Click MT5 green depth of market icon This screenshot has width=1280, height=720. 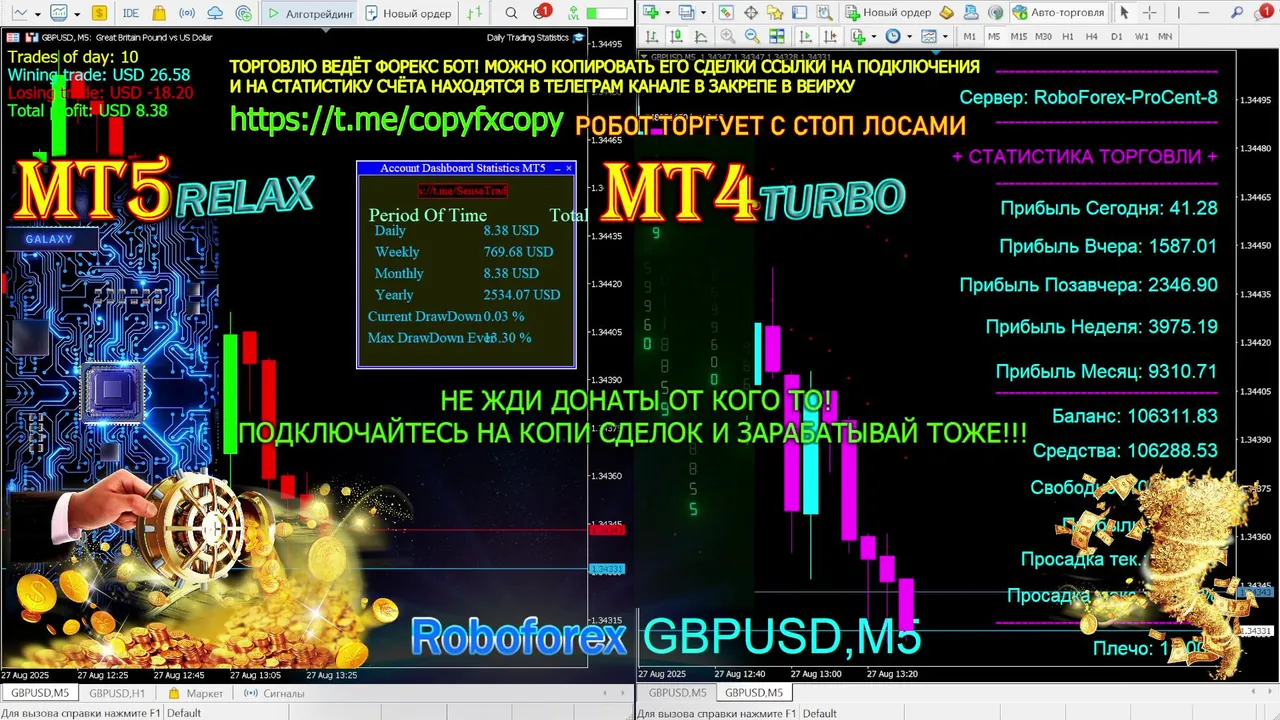[x=474, y=13]
